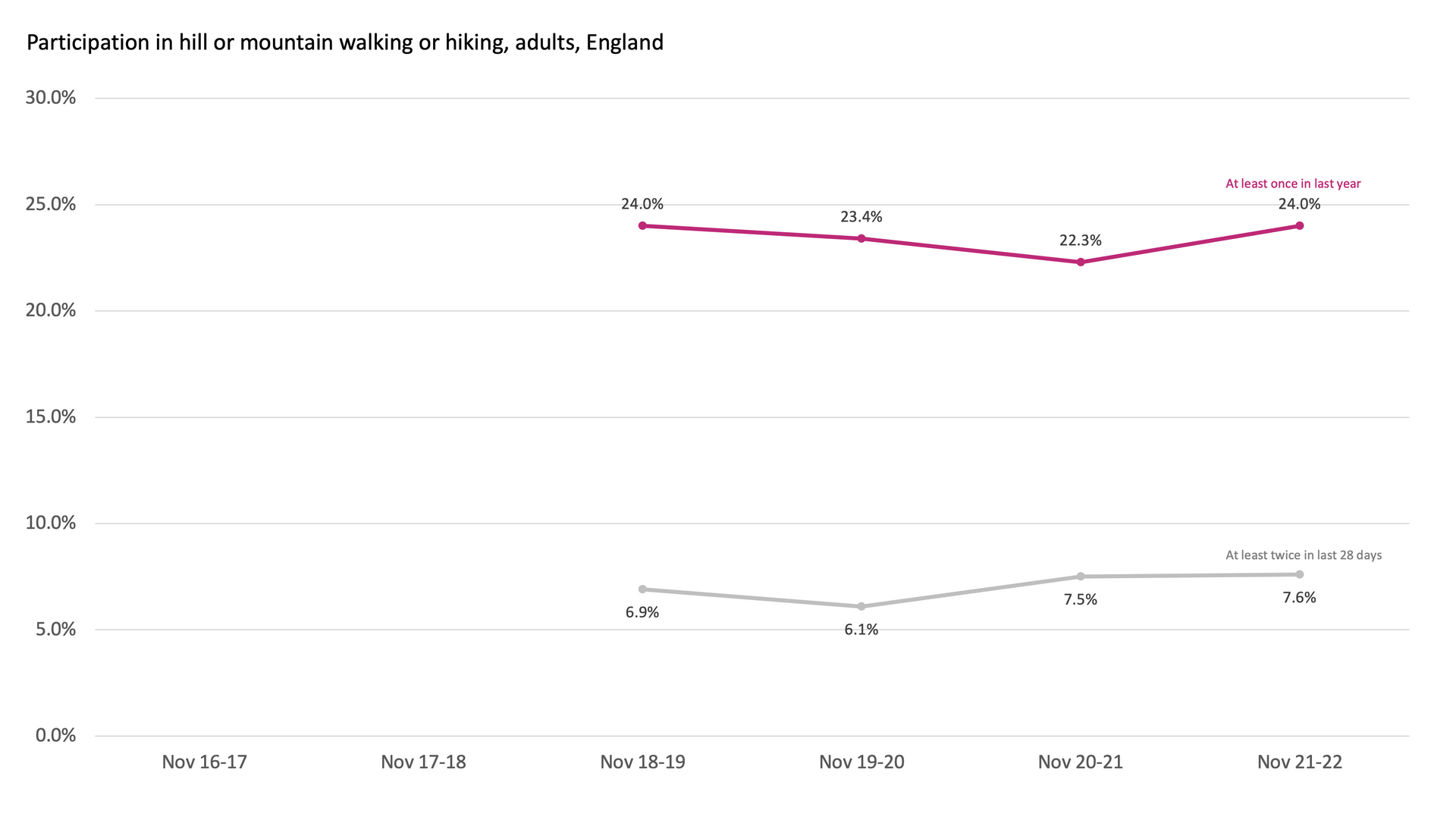Click the chart title text
The height and width of the screenshot is (836, 1456).
(345, 42)
